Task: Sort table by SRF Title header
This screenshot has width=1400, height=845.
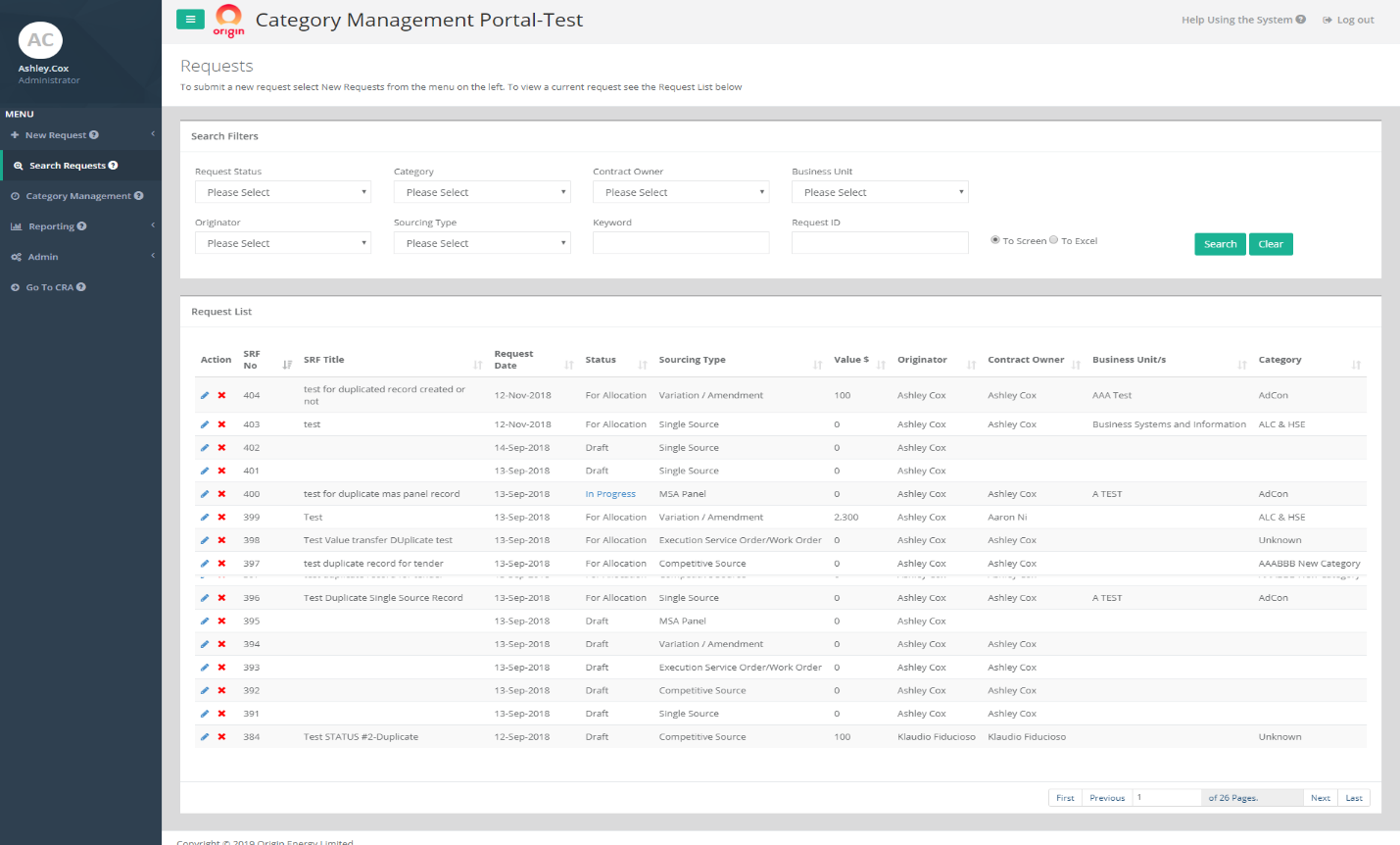Action: coord(323,360)
